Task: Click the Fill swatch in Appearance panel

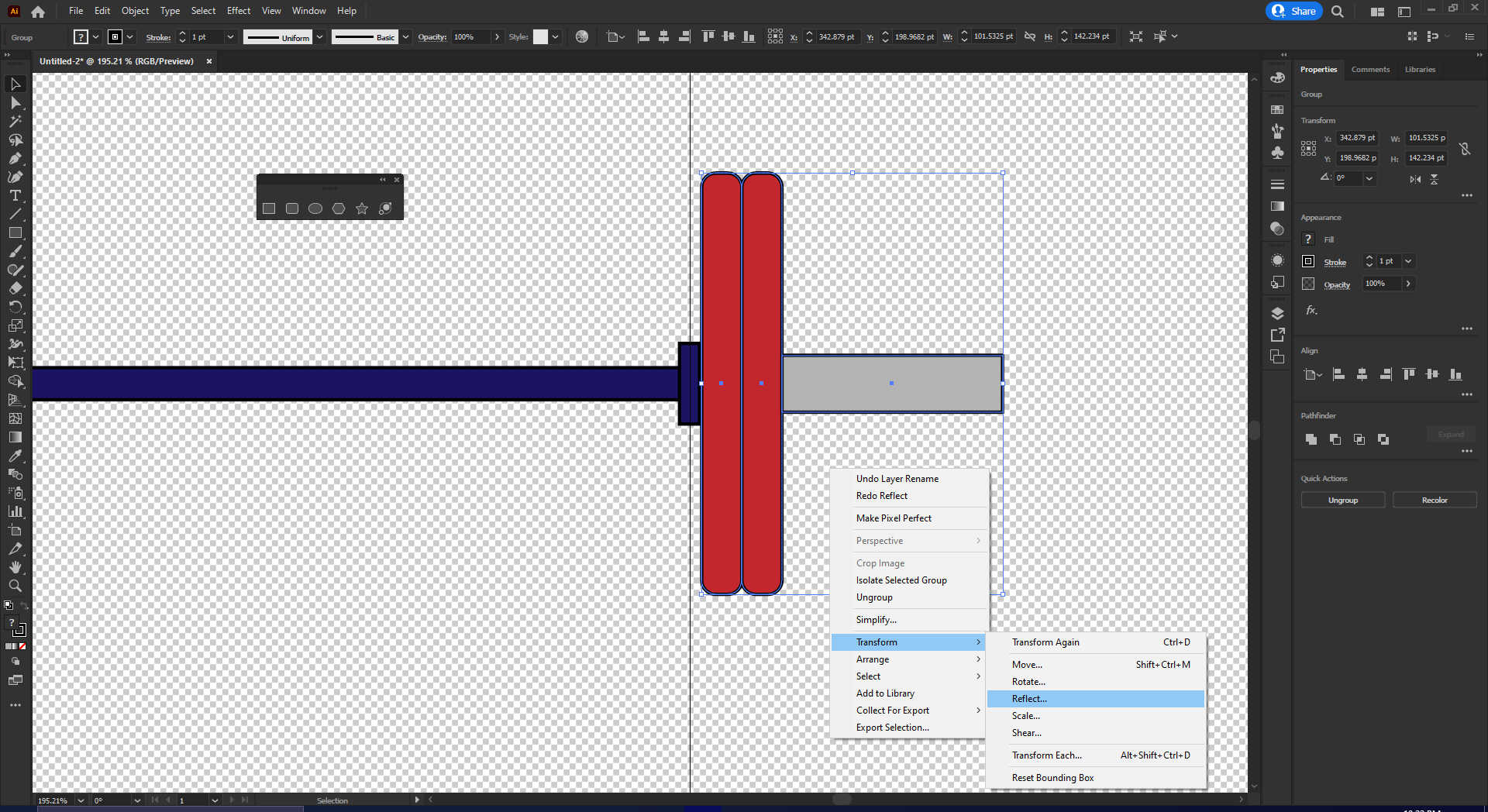Action: tap(1308, 239)
